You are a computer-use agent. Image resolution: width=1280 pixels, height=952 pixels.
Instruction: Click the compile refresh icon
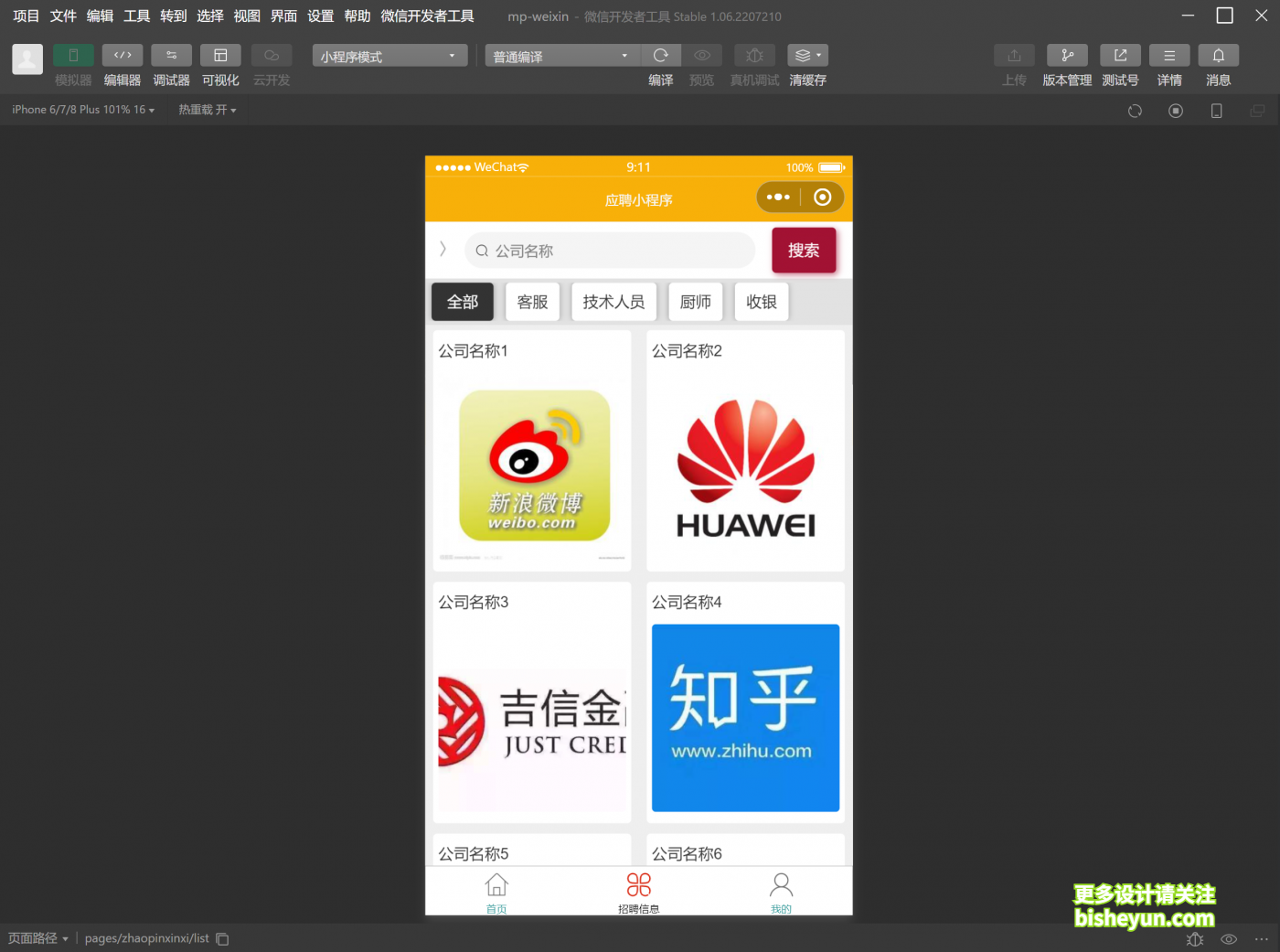pyautogui.click(x=661, y=56)
